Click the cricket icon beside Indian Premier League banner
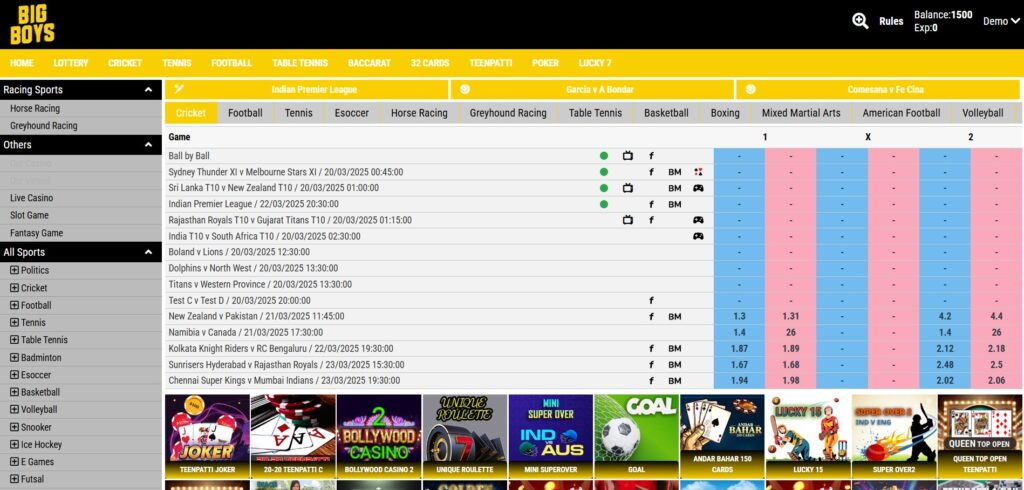The width and height of the screenshot is (1024, 490). [x=179, y=89]
